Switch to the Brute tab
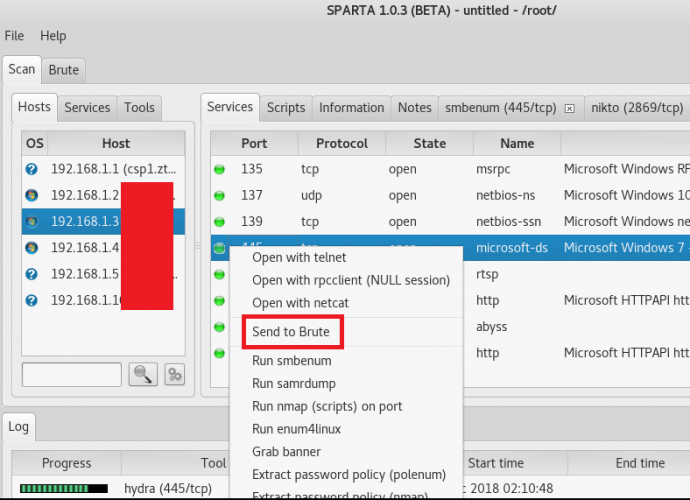Screen dimensions: 690x500 (64, 70)
